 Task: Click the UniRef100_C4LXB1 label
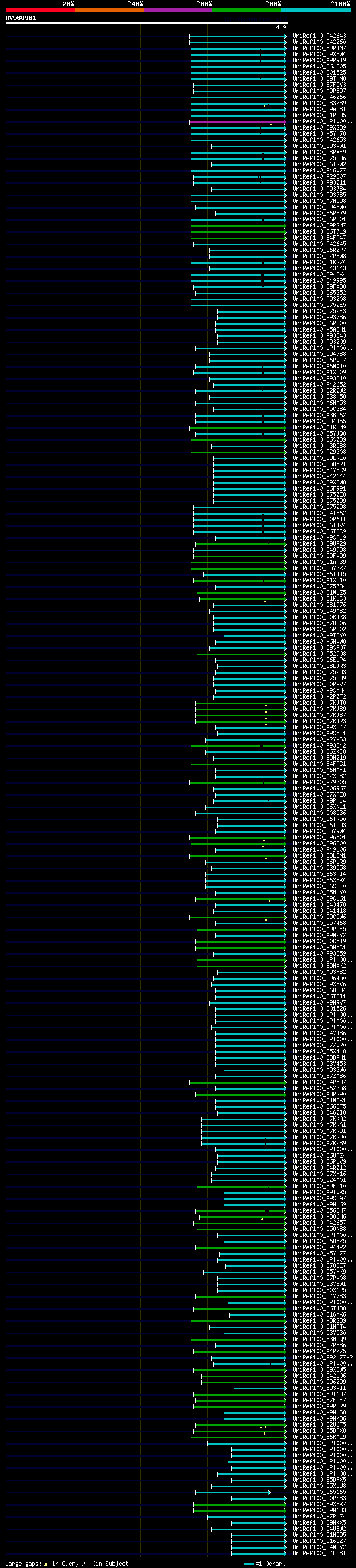click(x=319, y=1554)
